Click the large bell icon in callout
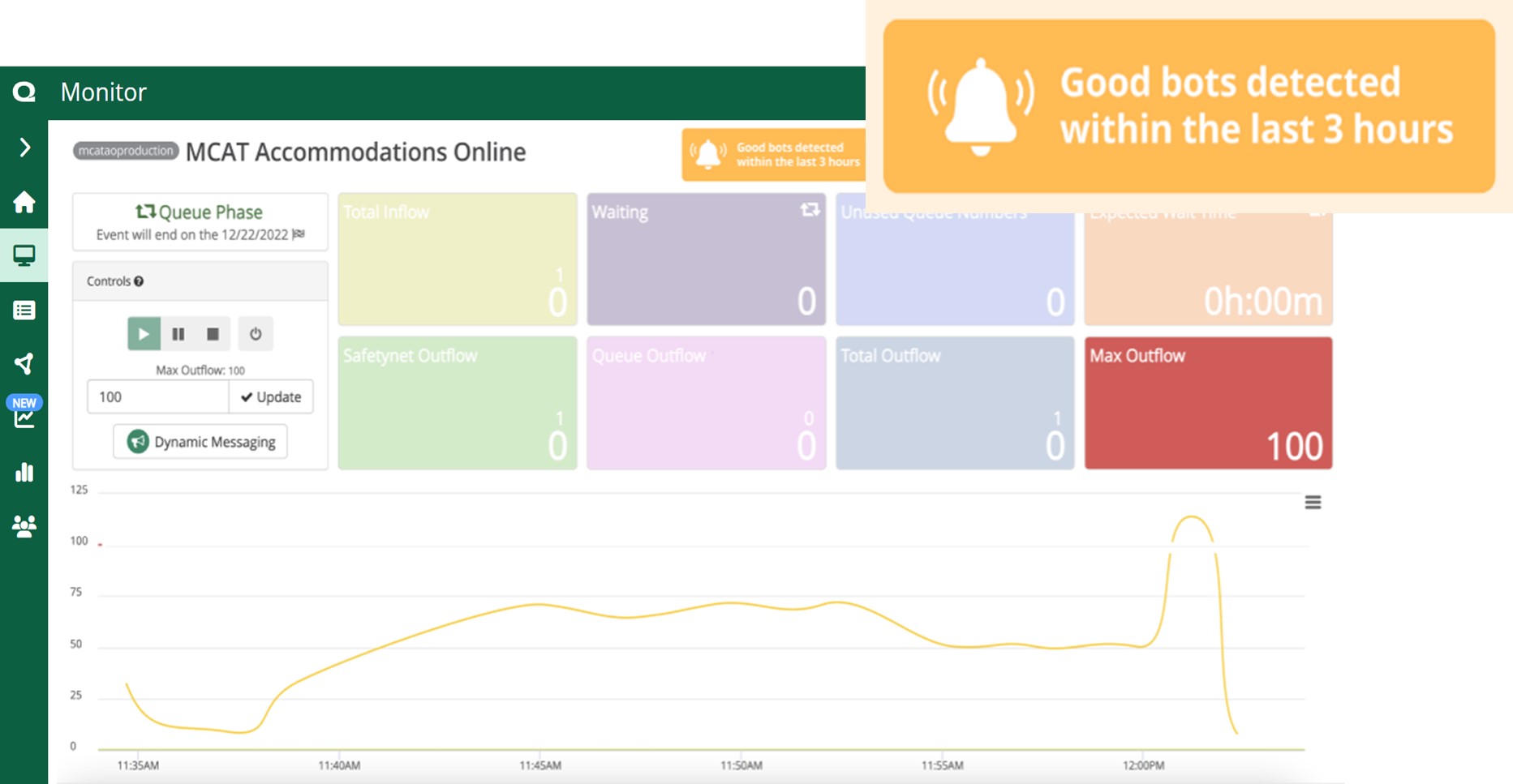Screen dimensions: 1513x784 (981, 106)
